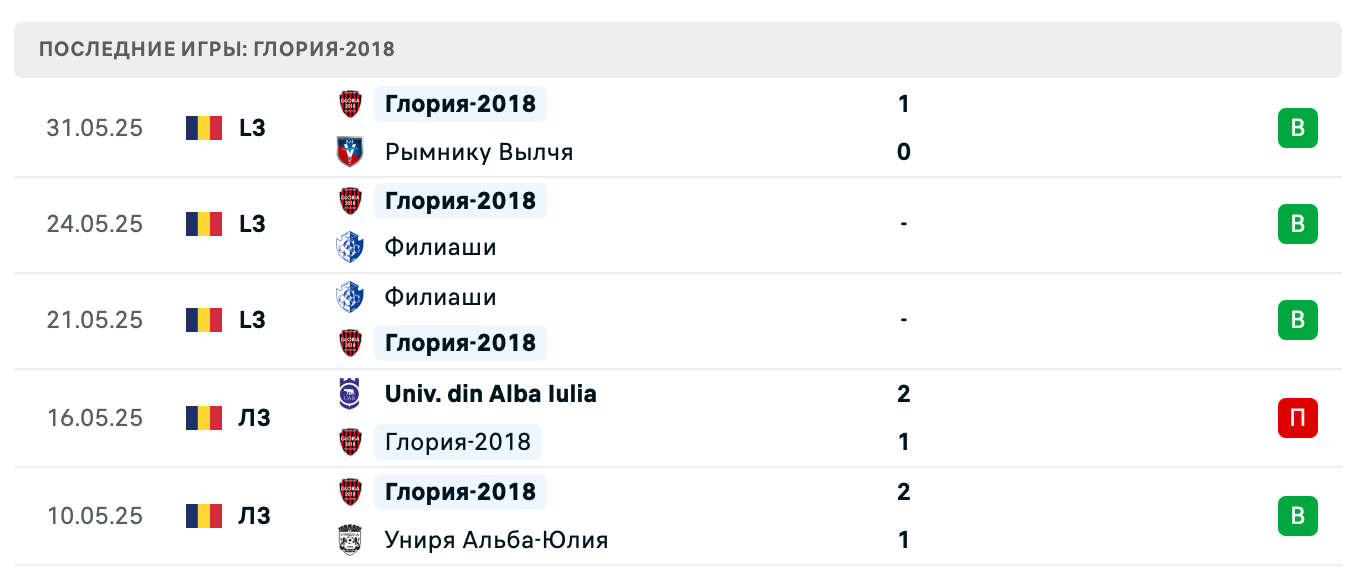Click the date 21.05.25 in the match list
This screenshot has height=580, width=1356.
tap(95, 321)
